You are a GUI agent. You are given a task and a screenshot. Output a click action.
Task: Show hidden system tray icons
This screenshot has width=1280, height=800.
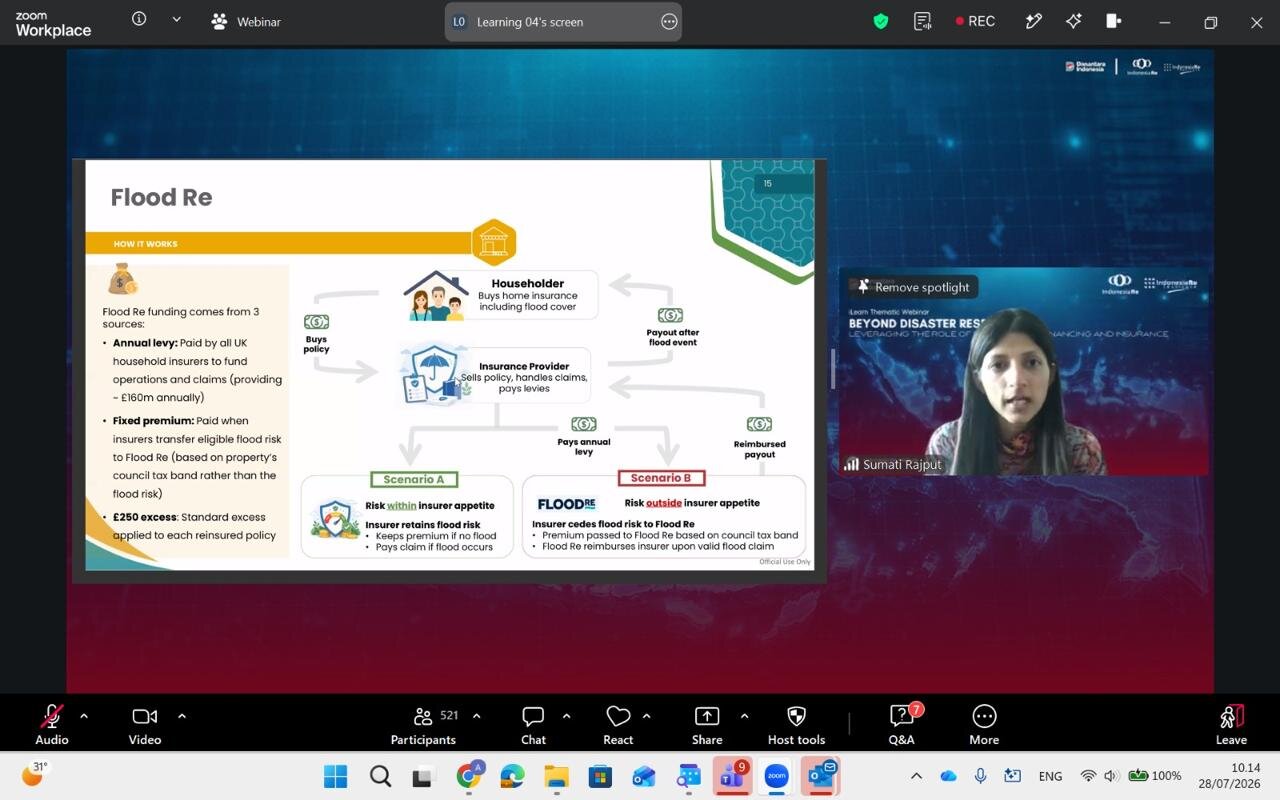click(916, 776)
